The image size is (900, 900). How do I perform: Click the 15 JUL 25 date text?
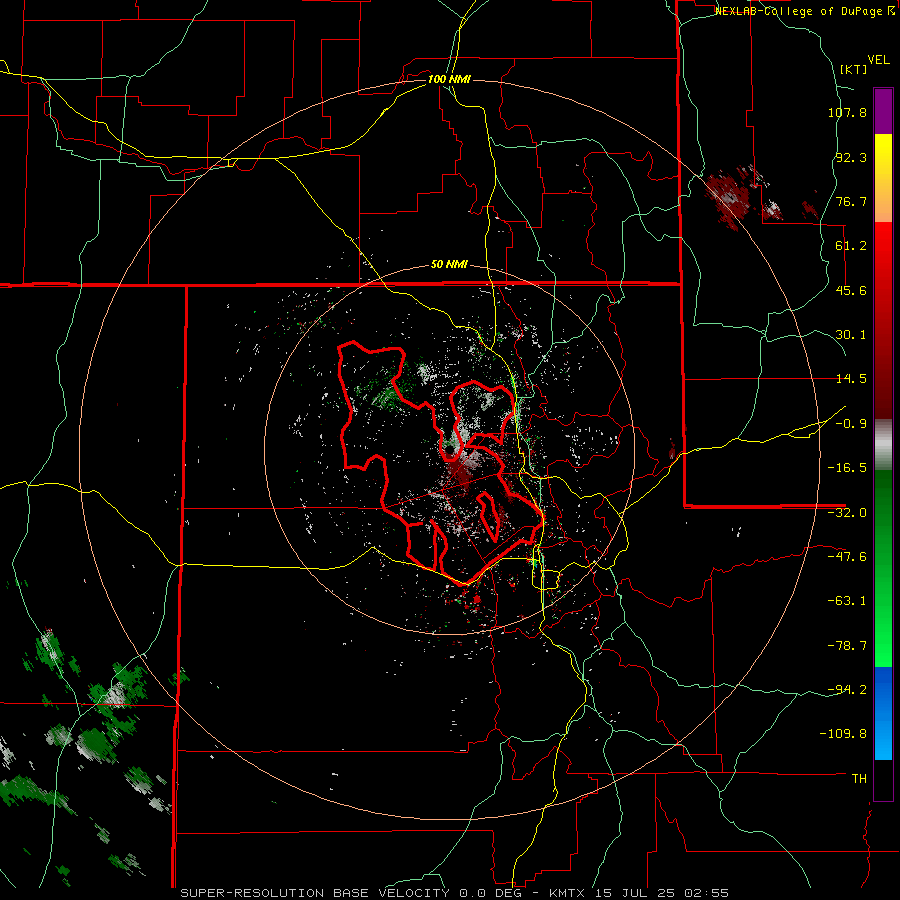(x=634, y=893)
